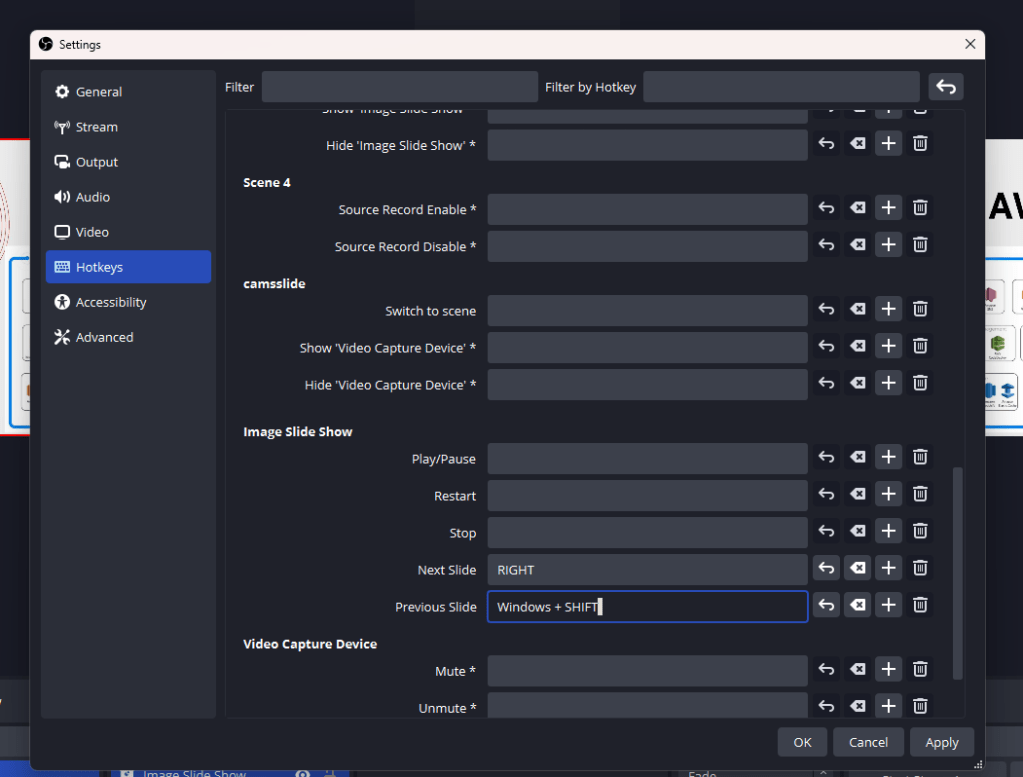Screen dimensions: 1023x777
Task: Click the hotkeys list vertical scrollbar
Action: click(957, 573)
